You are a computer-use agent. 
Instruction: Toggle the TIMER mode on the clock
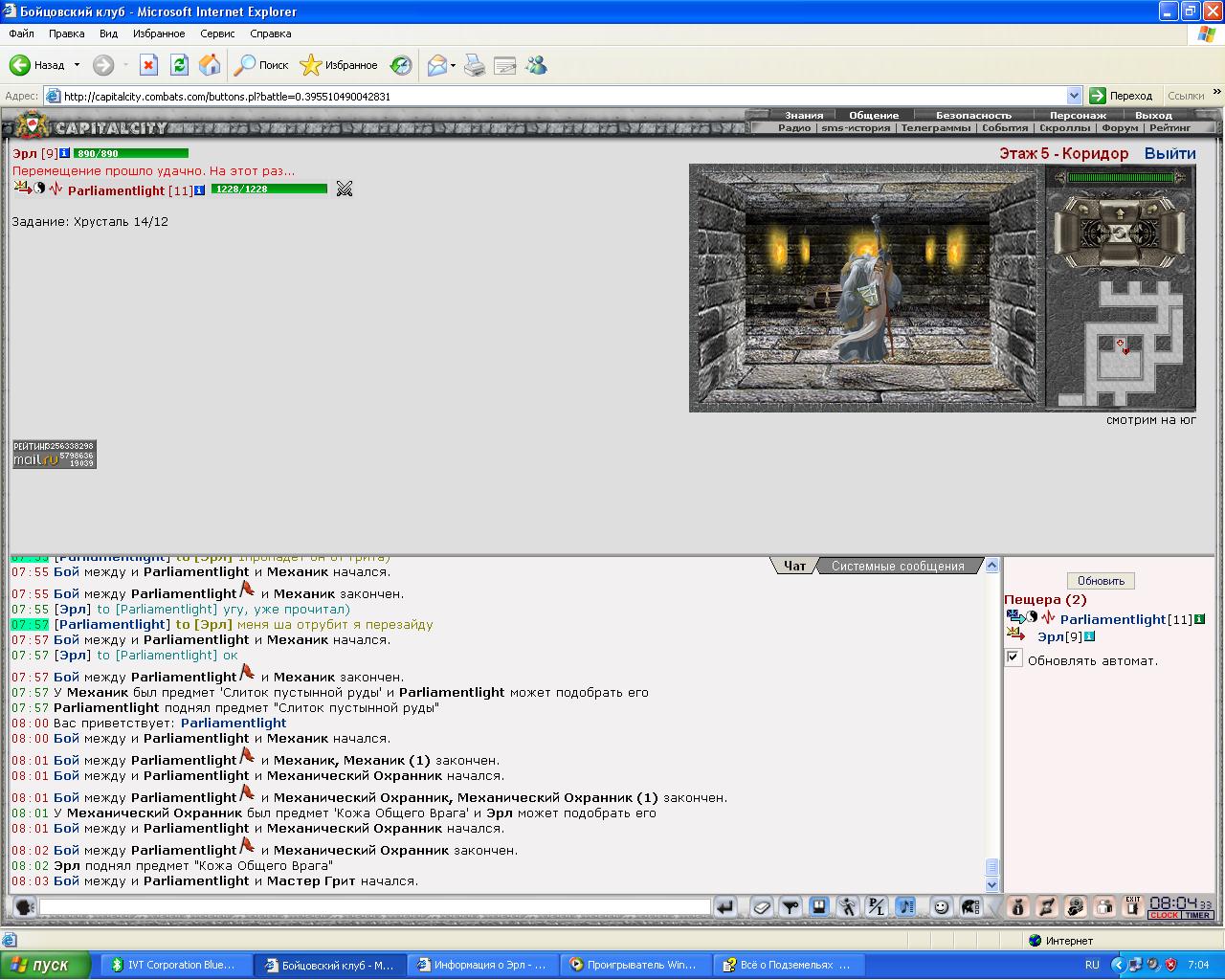[1197, 916]
